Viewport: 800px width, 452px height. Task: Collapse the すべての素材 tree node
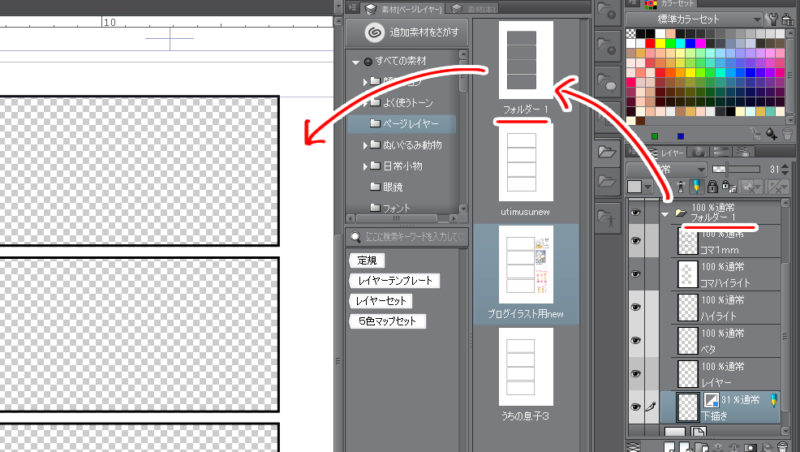[356, 62]
